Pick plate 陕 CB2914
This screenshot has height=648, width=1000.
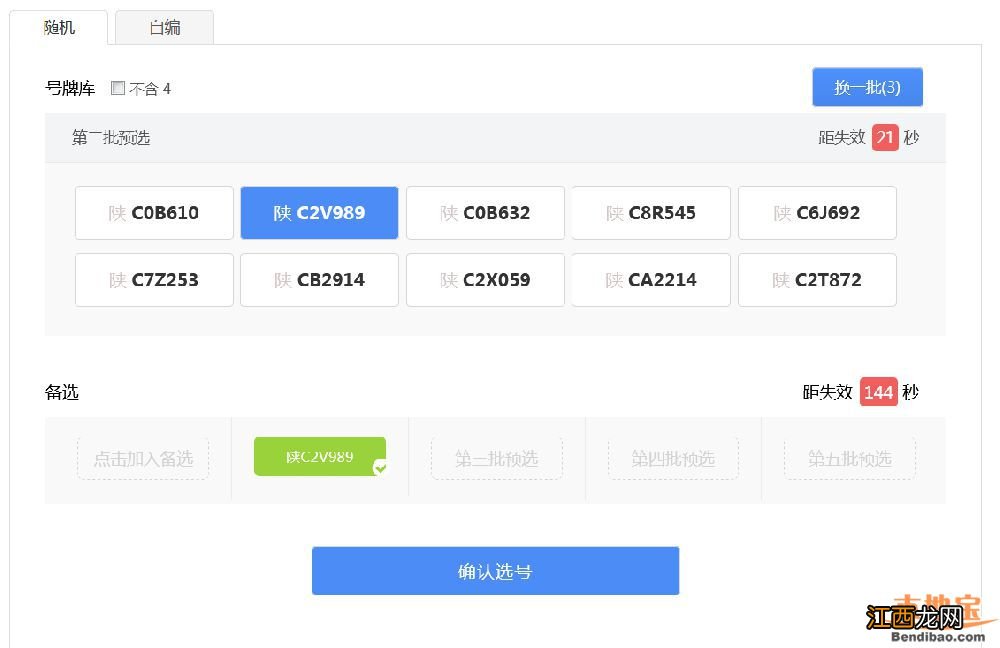319,280
